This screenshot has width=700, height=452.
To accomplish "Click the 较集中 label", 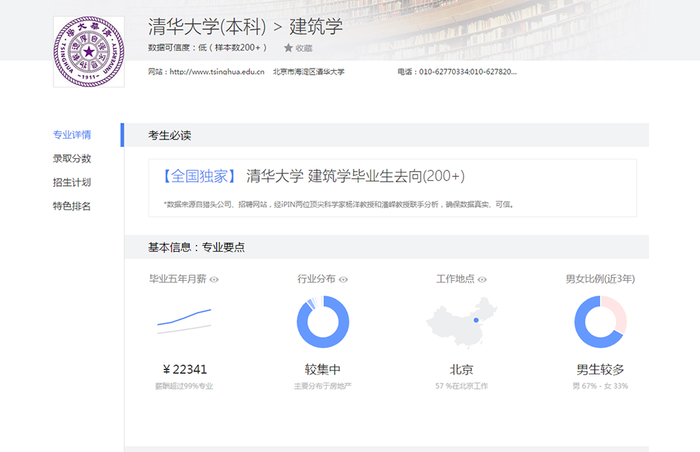I will pos(323,370).
